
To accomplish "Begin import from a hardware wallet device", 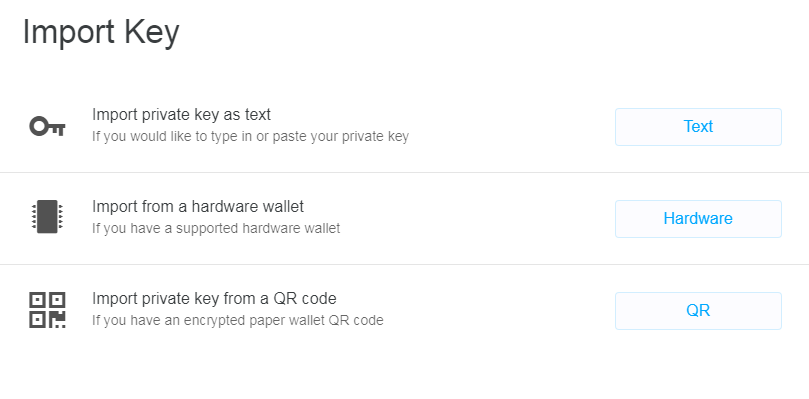I will click(x=698, y=219).
